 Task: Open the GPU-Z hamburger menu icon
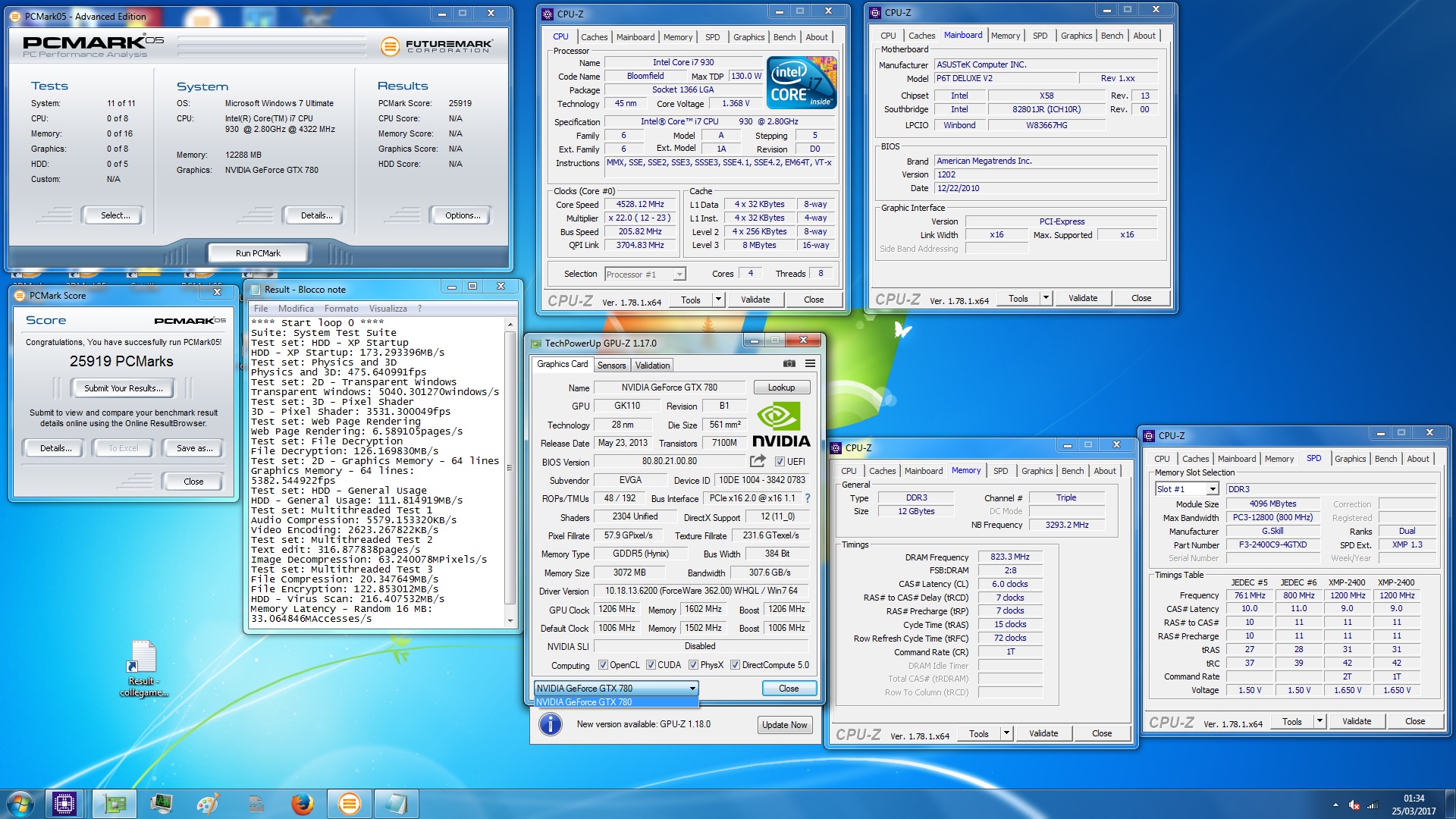tap(810, 364)
